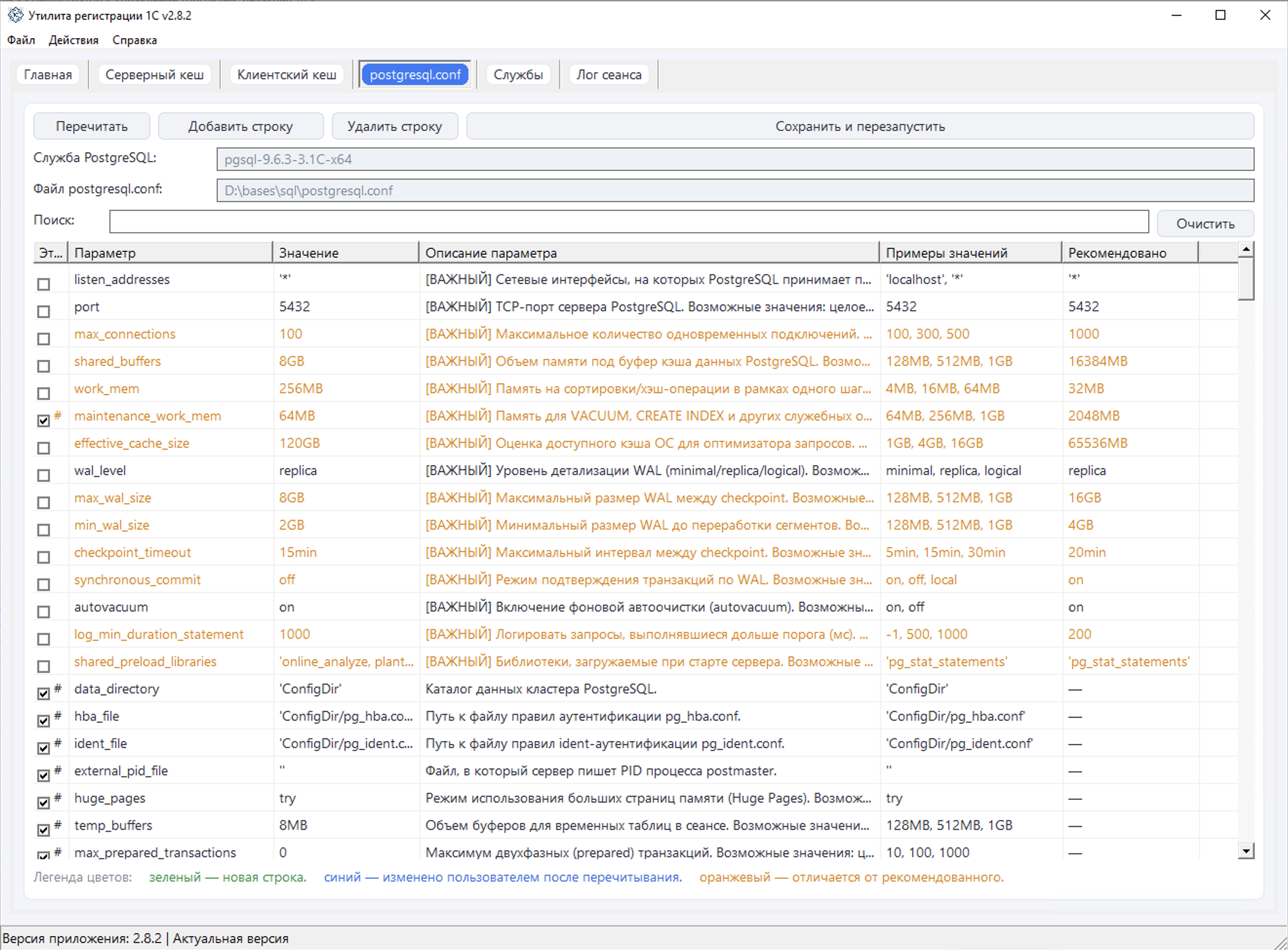
Task: Maximize the application window
Action: coord(1220,16)
